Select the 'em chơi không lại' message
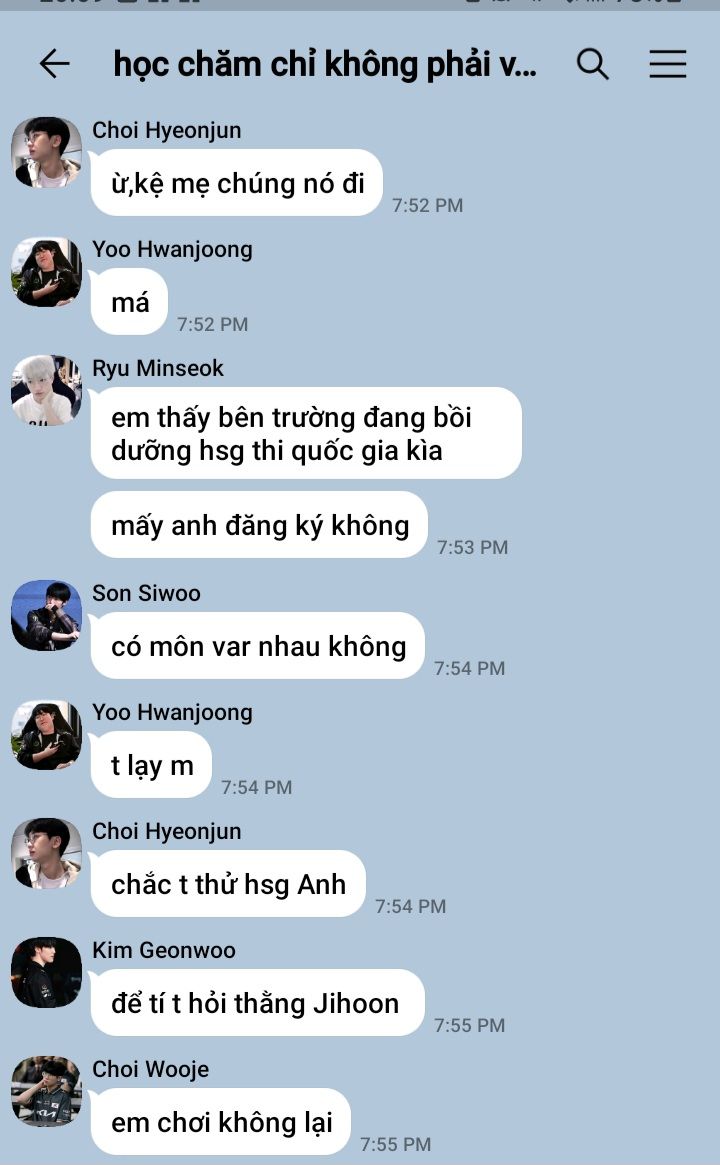720x1165 pixels. pyautogui.click(x=221, y=1121)
